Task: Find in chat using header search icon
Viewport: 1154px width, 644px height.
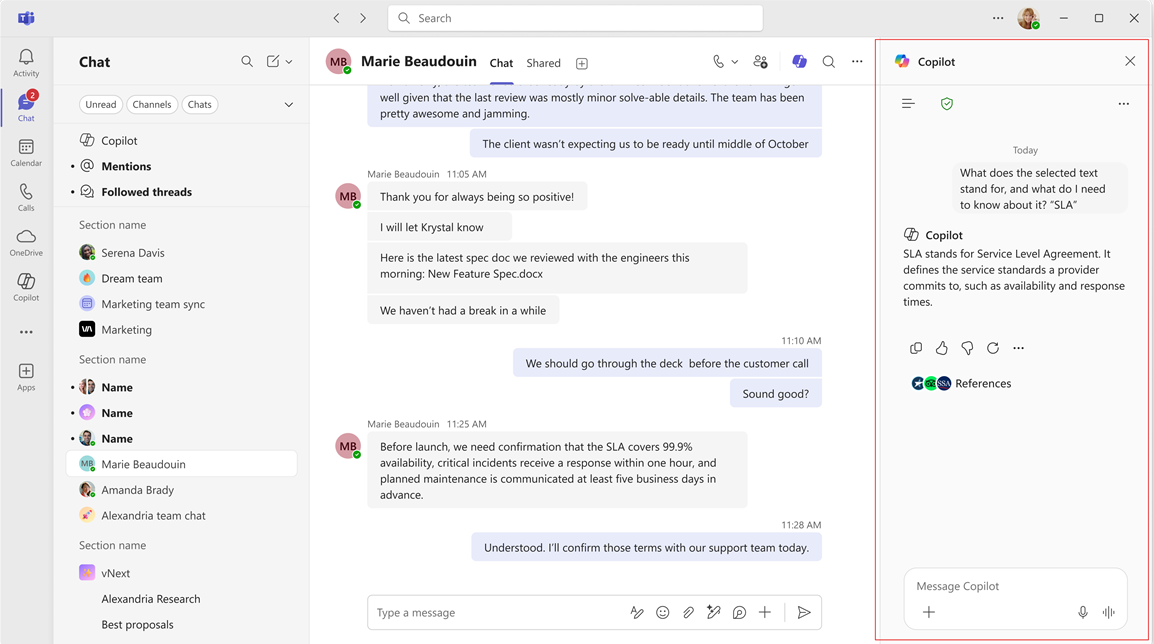Action: [x=829, y=62]
